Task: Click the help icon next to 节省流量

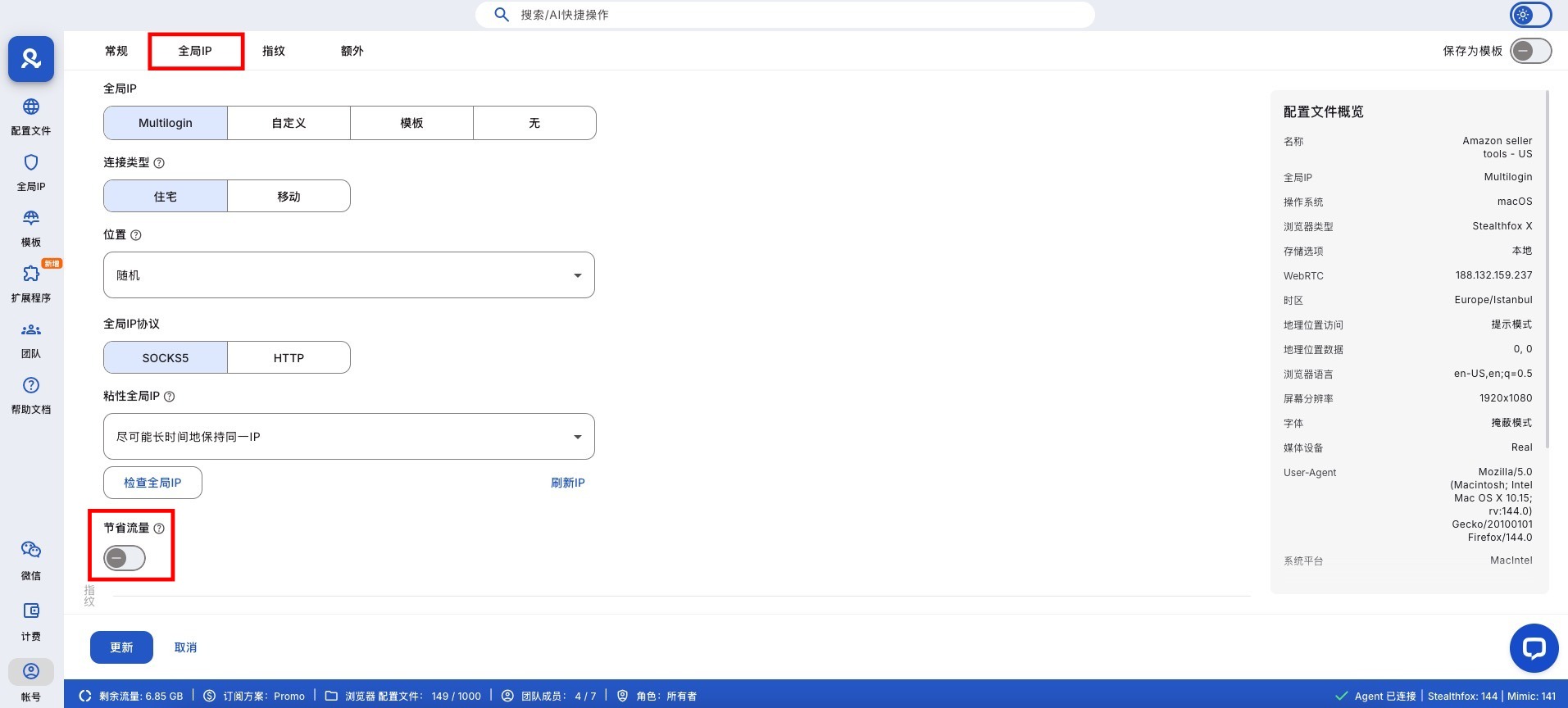Action: (x=159, y=529)
